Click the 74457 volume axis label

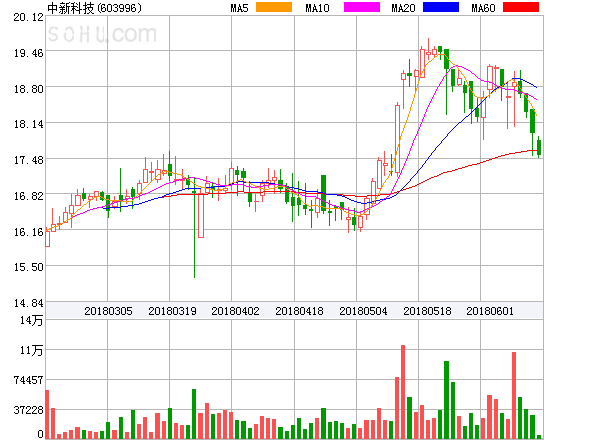28,380
